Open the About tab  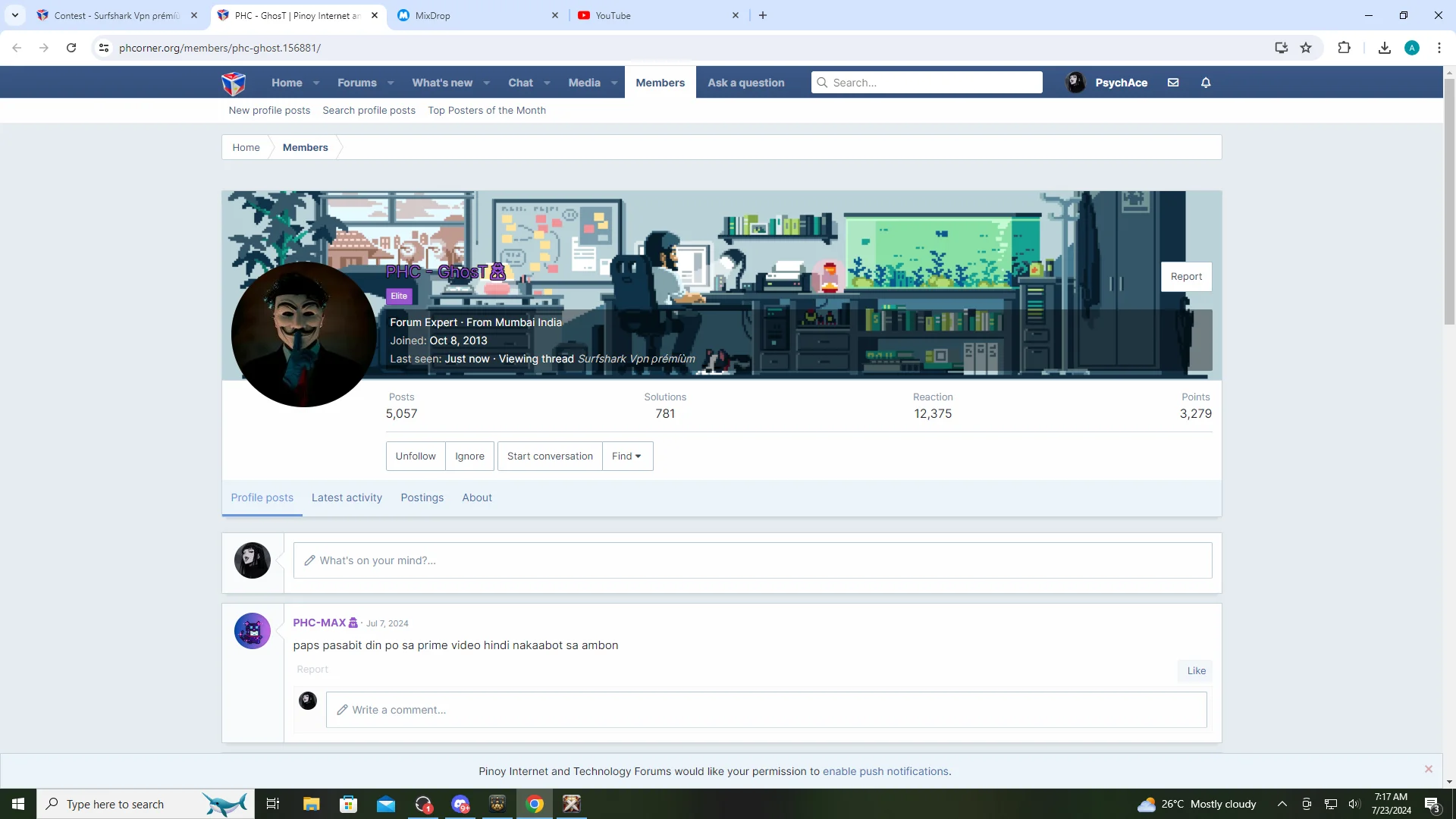477,497
